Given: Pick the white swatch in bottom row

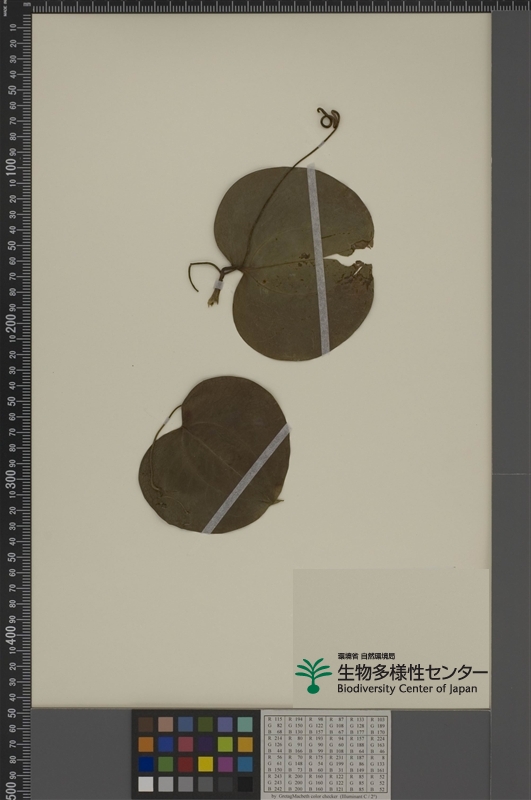Looking at the screenshot, I should (x=145, y=784).
